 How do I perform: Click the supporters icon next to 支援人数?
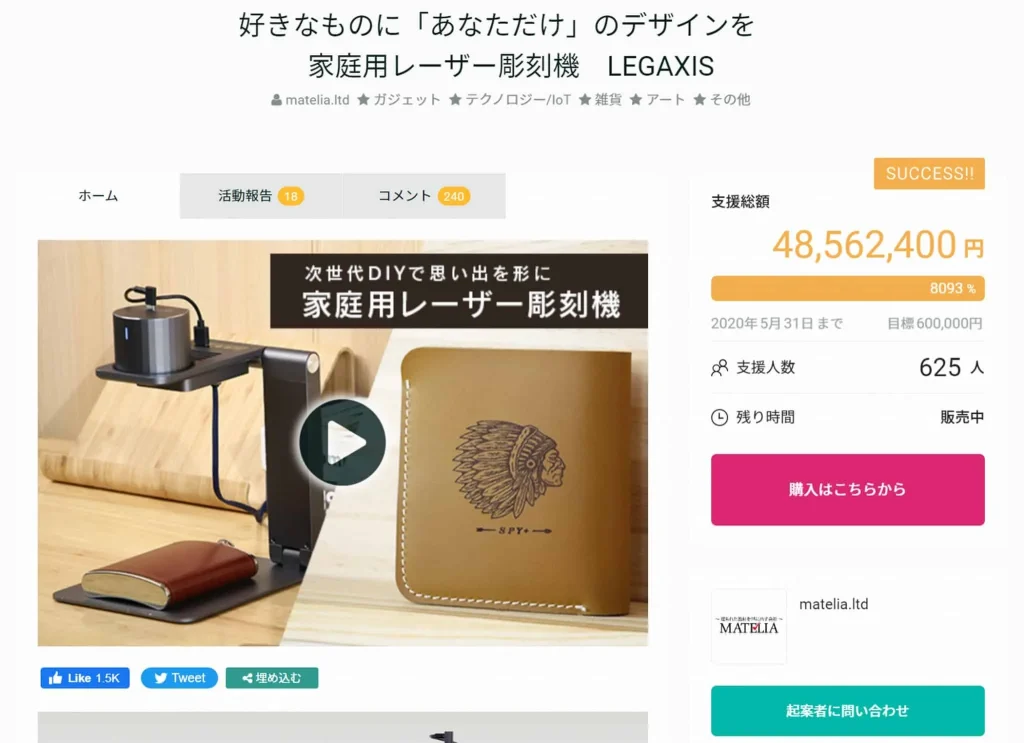(719, 368)
